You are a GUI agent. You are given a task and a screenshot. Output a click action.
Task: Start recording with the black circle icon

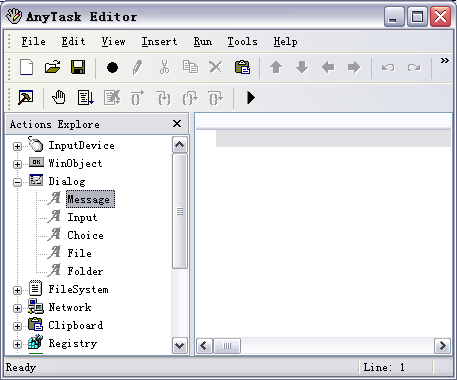point(112,68)
